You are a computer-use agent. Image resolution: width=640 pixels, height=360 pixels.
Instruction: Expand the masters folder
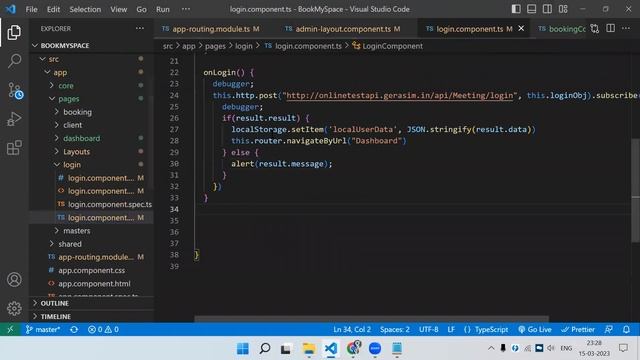76,231
